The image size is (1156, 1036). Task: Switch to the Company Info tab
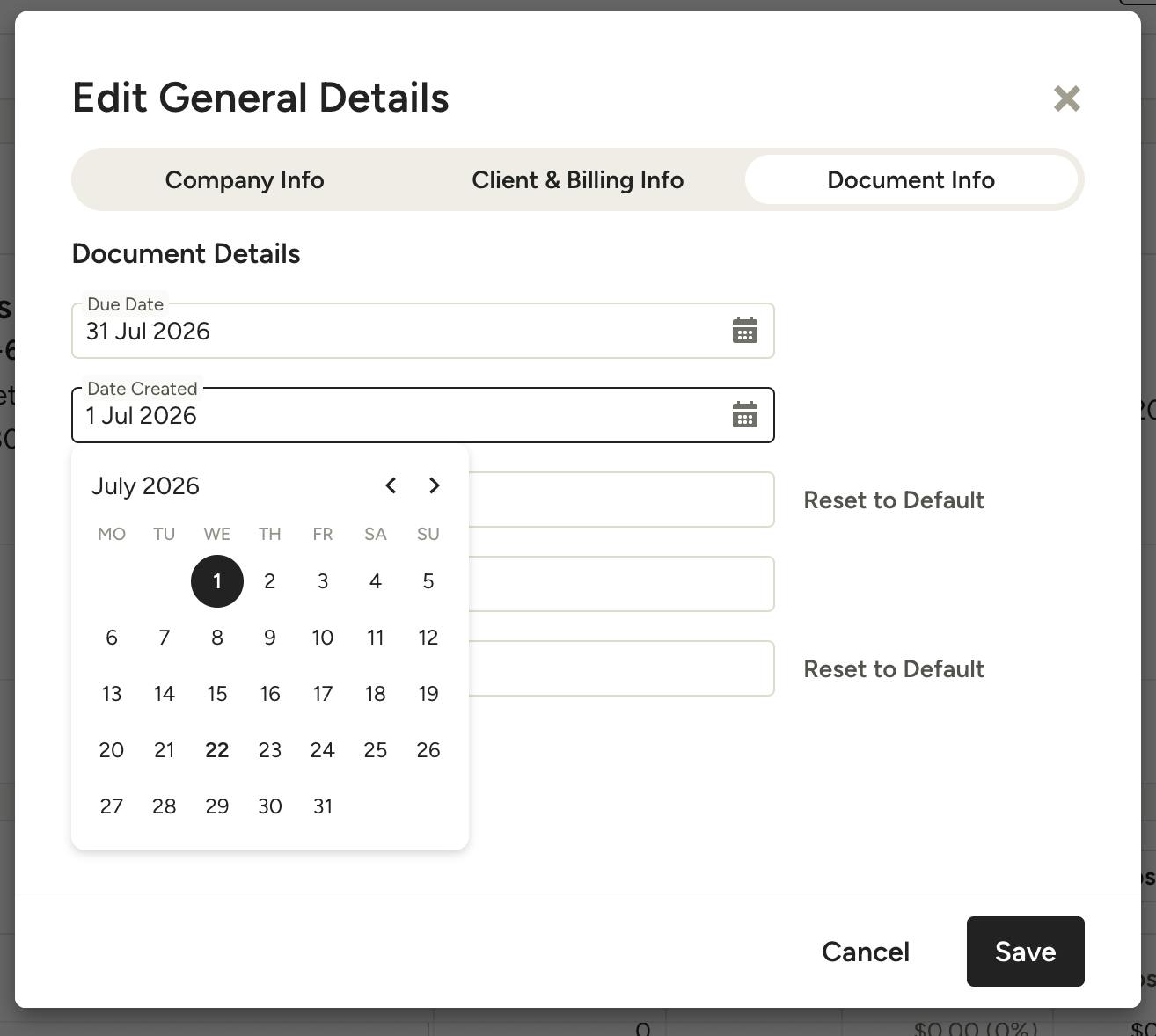pyautogui.click(x=245, y=179)
